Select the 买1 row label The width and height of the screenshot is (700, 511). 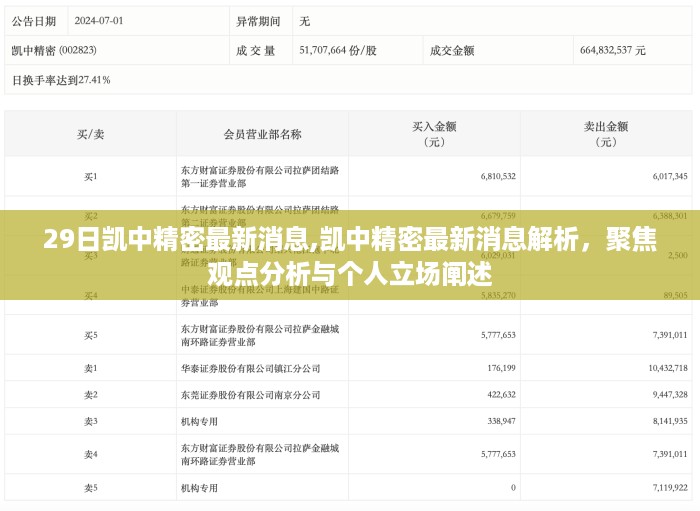[91, 176]
